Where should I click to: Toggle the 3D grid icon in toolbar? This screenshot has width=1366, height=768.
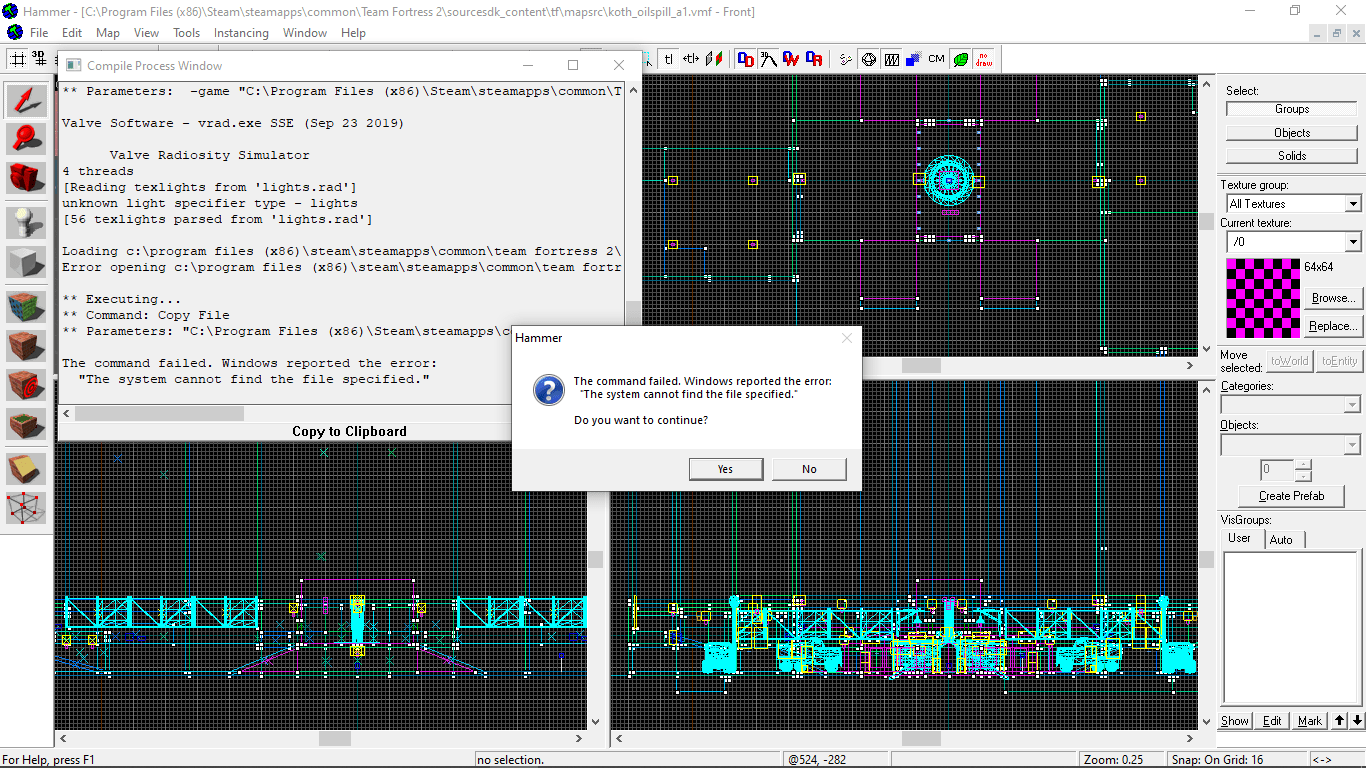[39, 59]
